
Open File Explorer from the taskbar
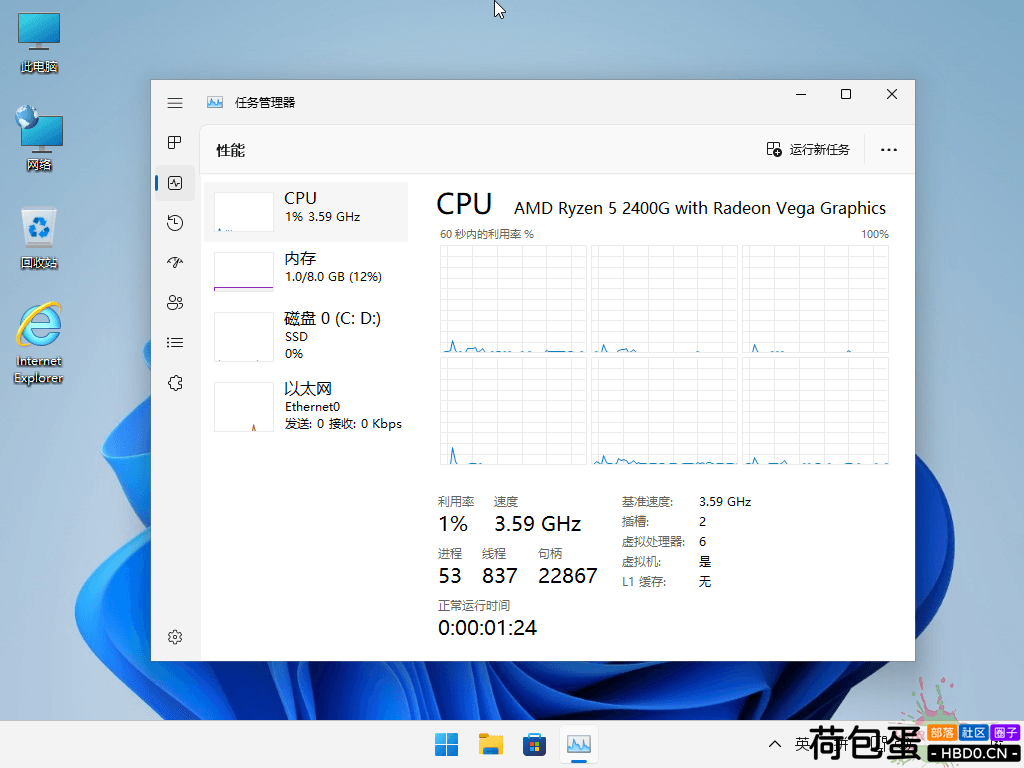[490, 744]
